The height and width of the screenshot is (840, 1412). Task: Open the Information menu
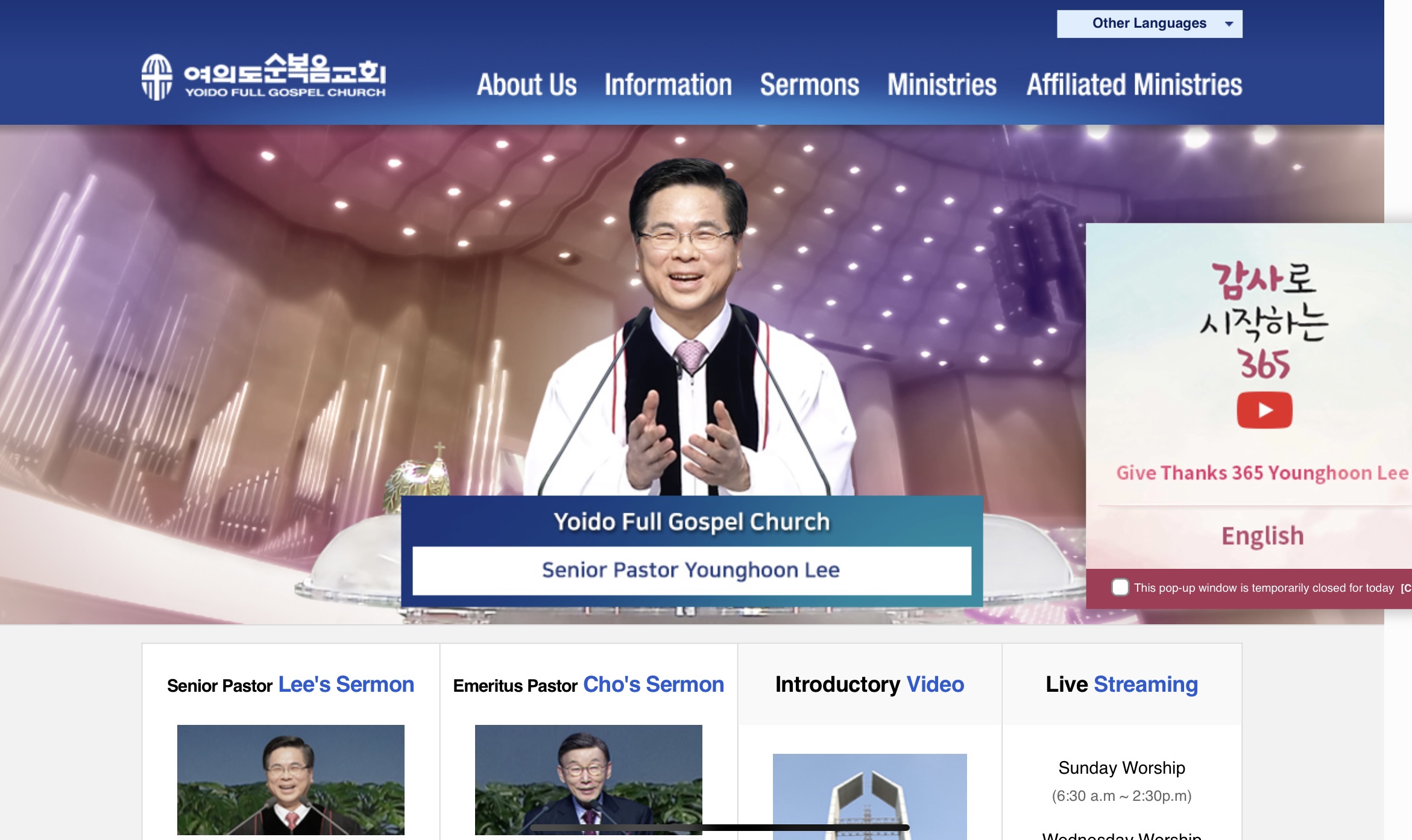tap(668, 84)
